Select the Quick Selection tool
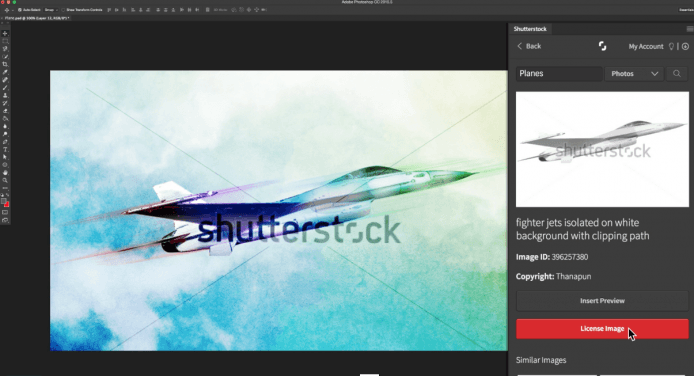The height and width of the screenshot is (376, 694). [x=5, y=57]
